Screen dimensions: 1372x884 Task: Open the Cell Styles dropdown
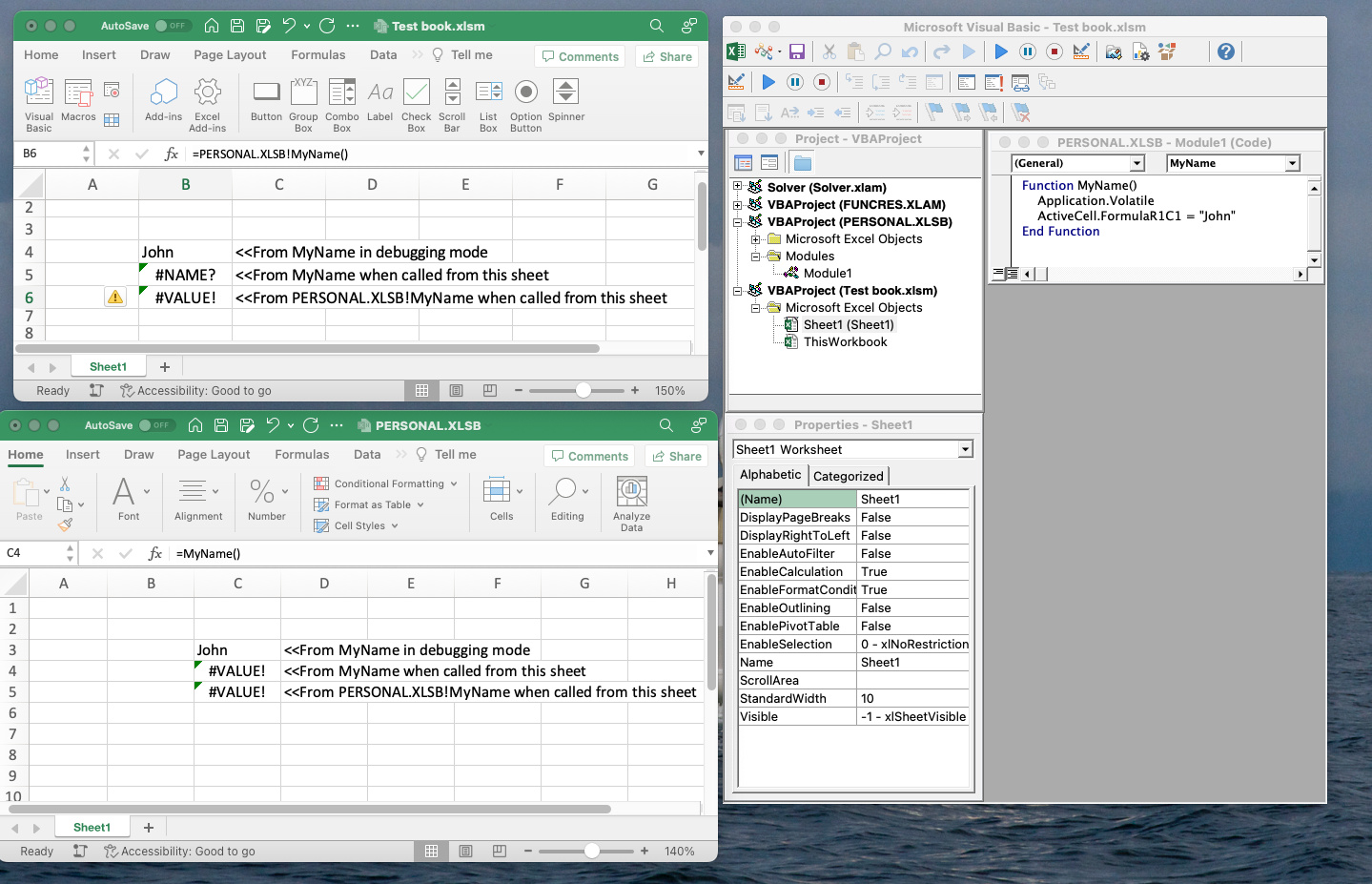point(357,525)
